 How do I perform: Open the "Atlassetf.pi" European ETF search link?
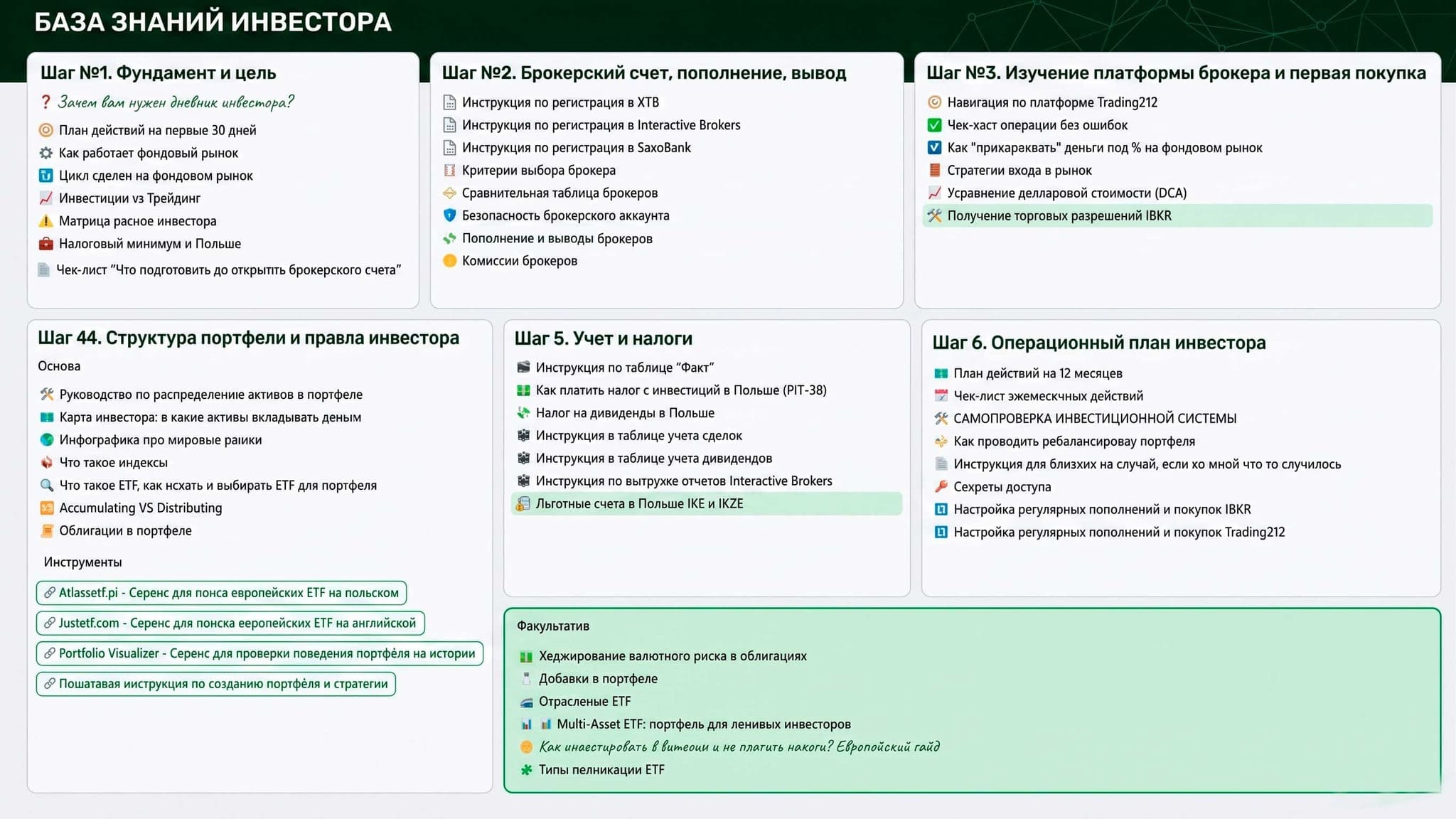tap(221, 593)
